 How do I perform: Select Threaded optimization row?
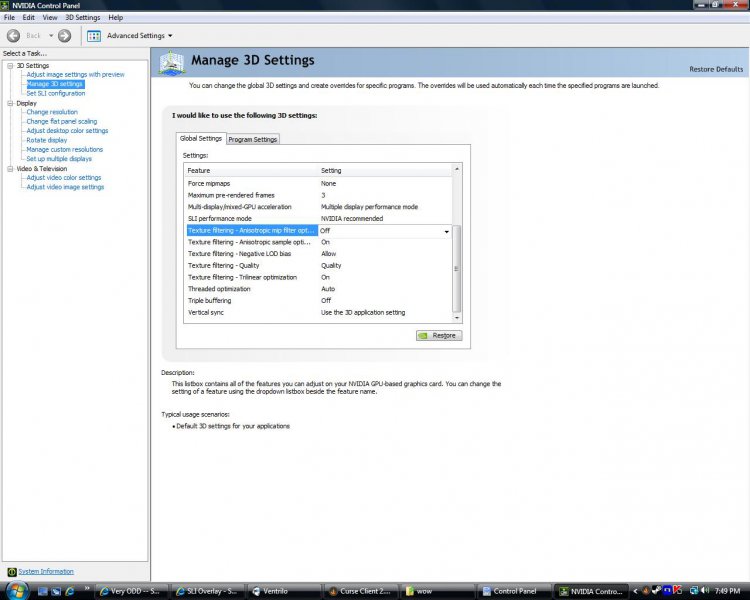coord(319,289)
